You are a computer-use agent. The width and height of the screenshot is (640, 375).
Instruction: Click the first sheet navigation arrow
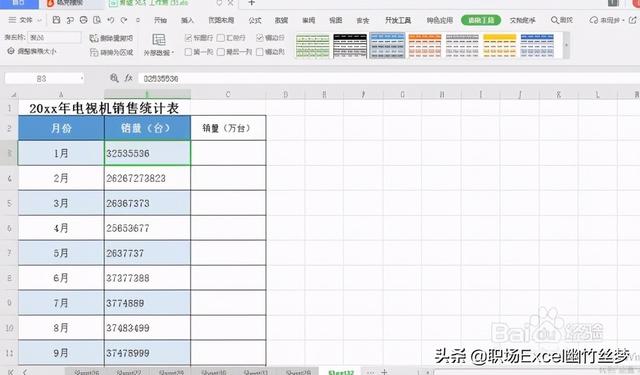coord(11,372)
